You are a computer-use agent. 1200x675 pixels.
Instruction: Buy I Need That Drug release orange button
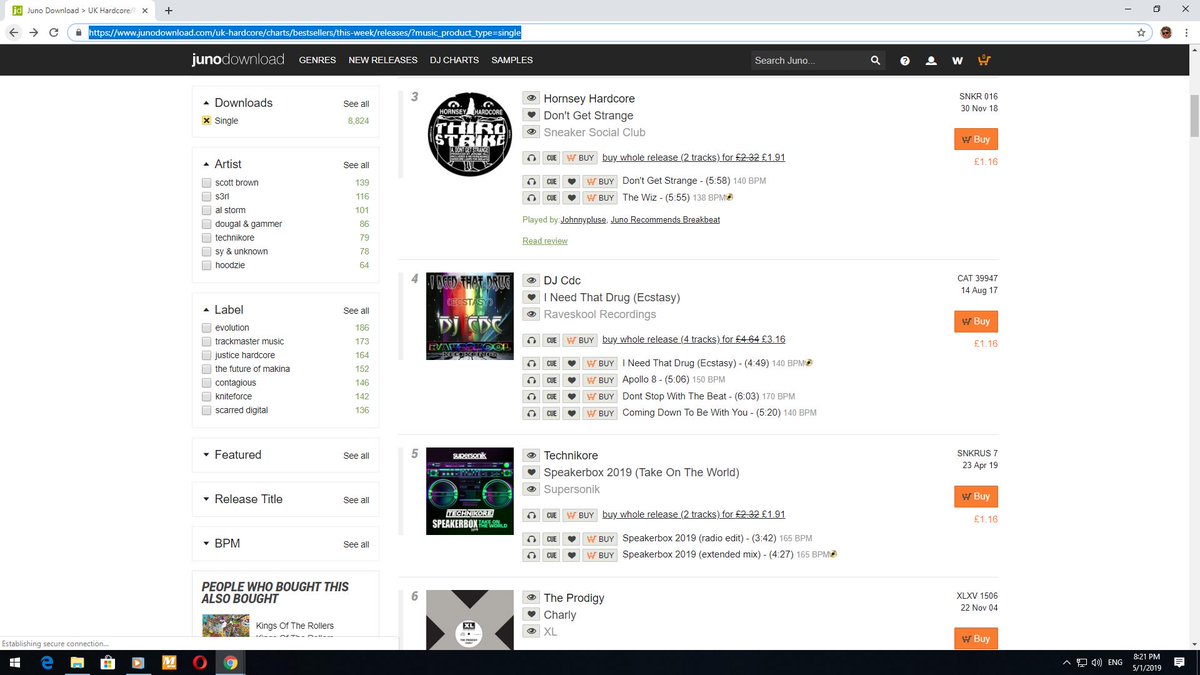[x=976, y=322]
